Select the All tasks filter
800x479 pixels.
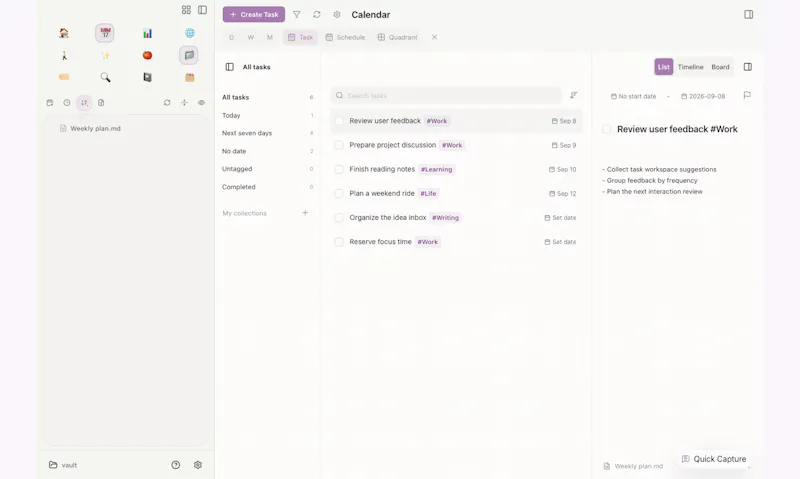click(x=267, y=97)
